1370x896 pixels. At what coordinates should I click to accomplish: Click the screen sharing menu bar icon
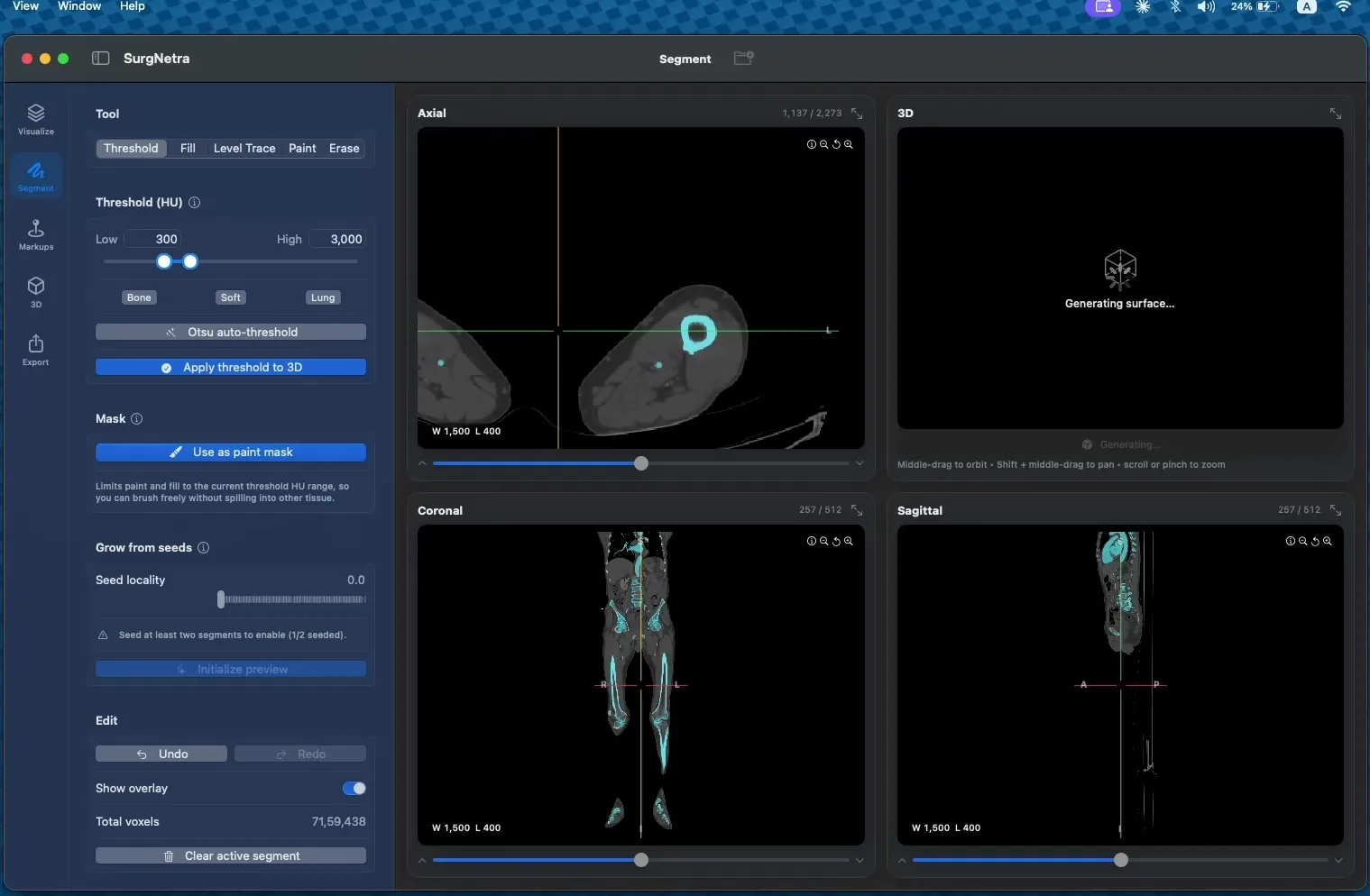point(1103,6)
